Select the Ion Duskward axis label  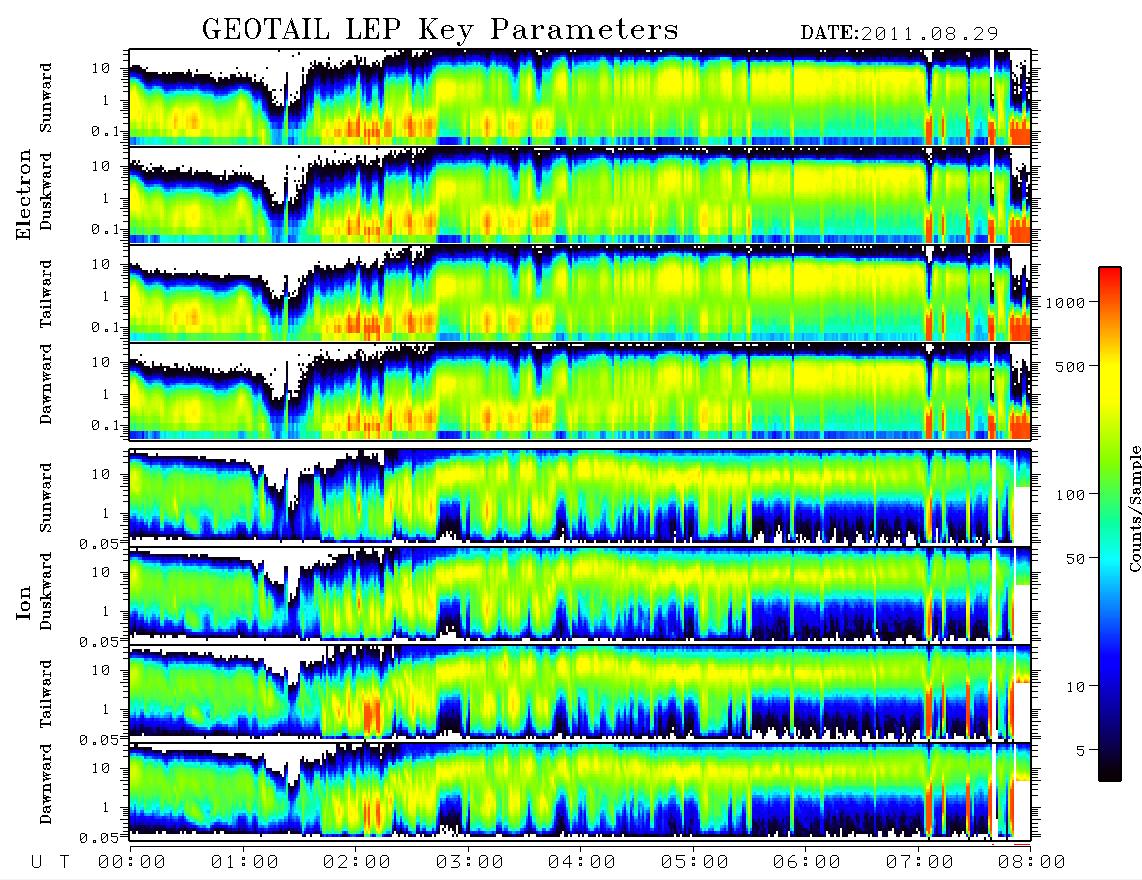pyautogui.click(x=46, y=591)
